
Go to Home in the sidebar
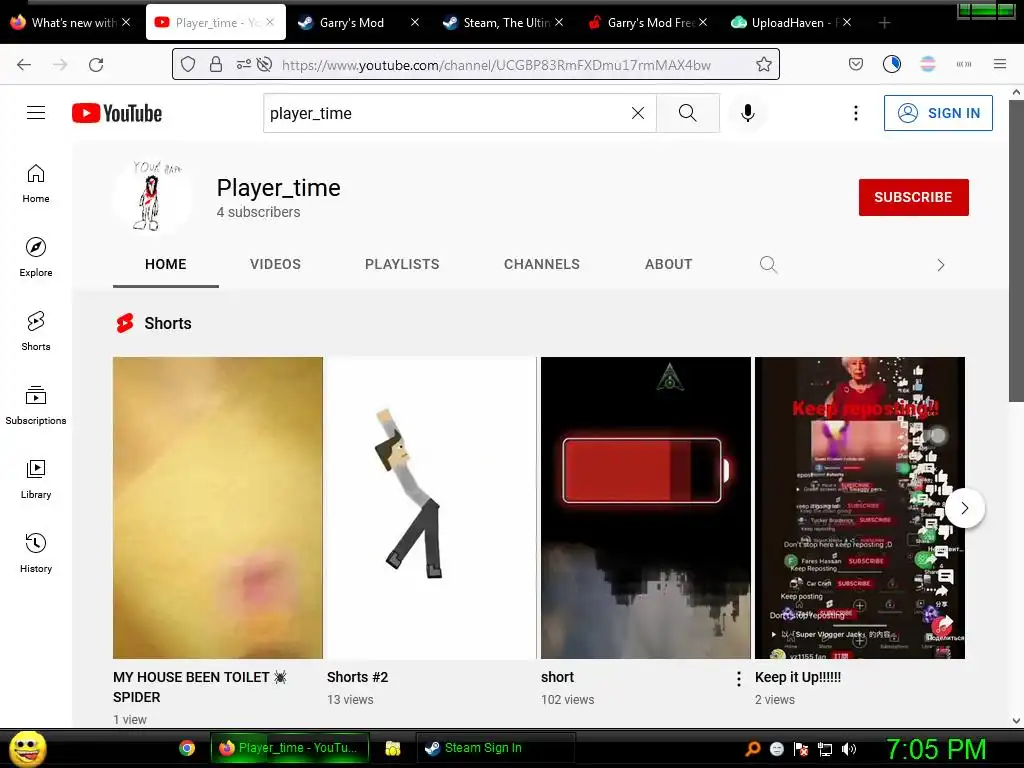click(36, 184)
